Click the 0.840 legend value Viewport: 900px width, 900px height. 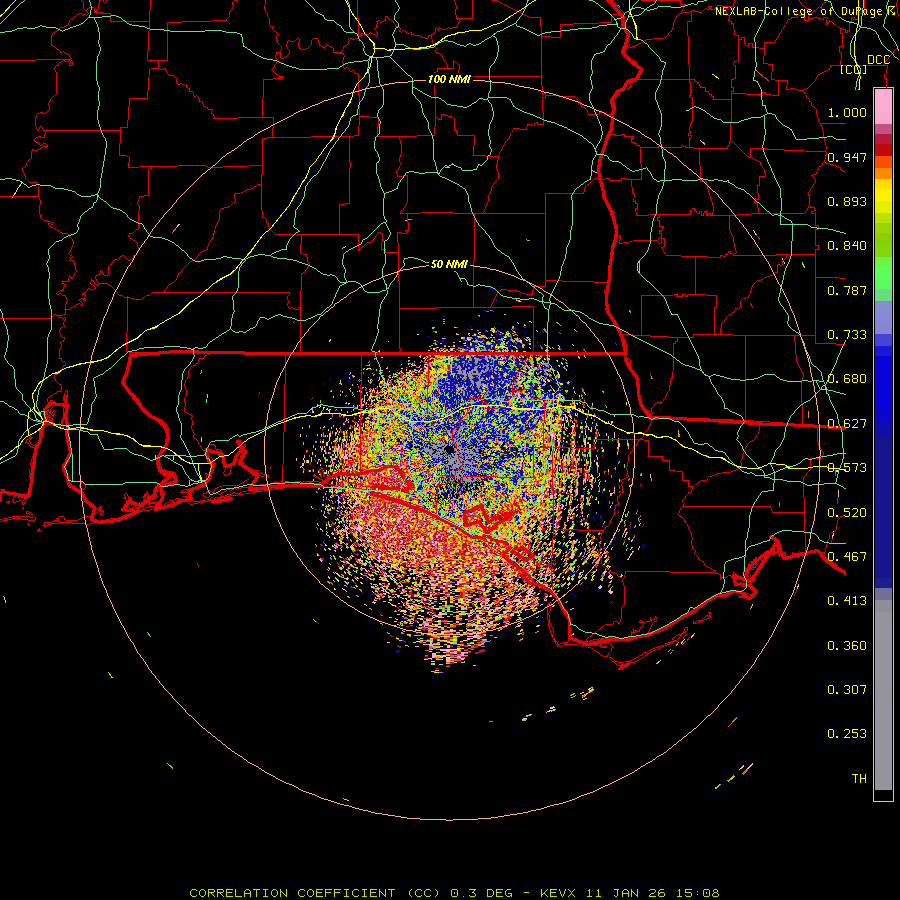(x=847, y=246)
